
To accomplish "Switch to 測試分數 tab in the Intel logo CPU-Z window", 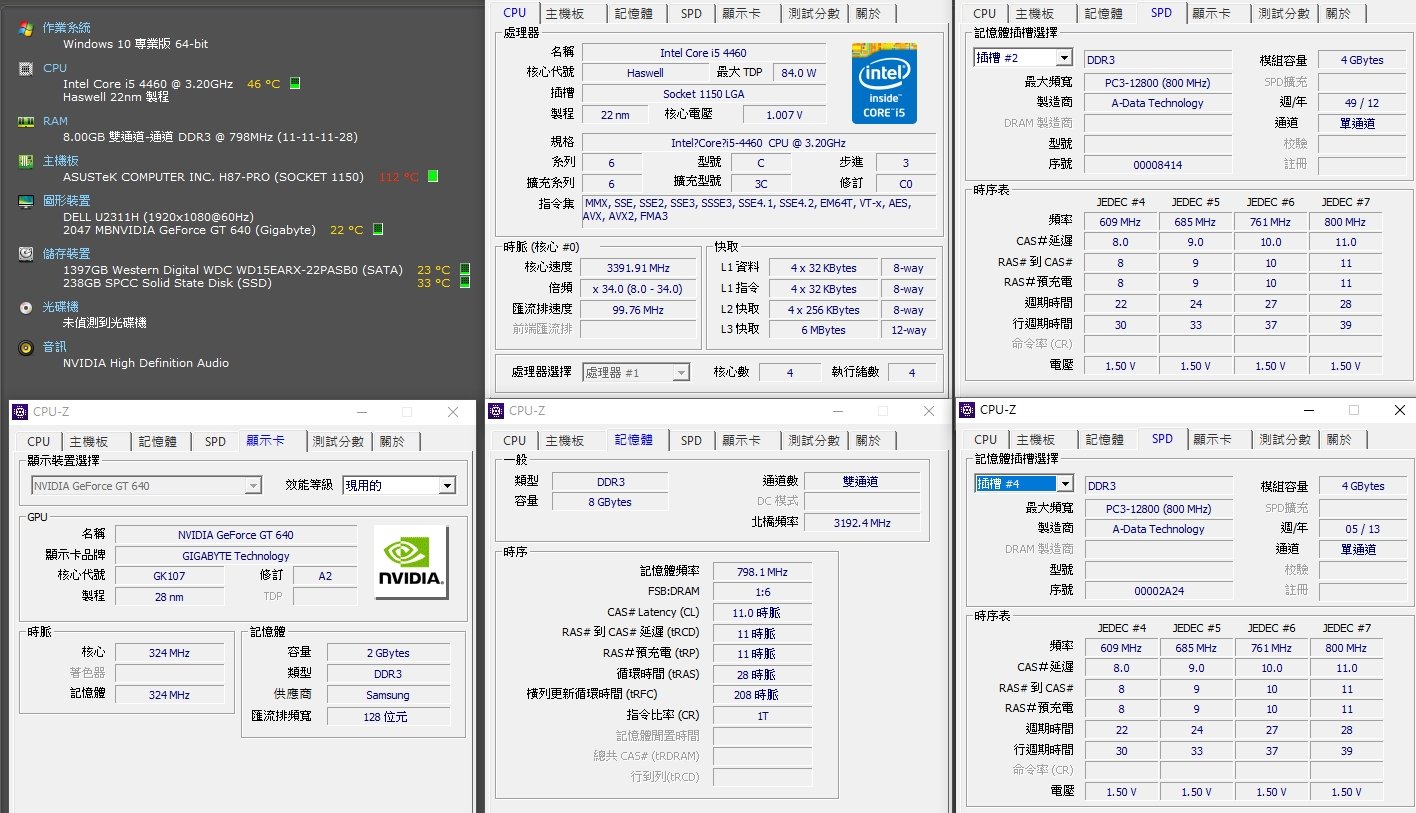I will [x=813, y=14].
